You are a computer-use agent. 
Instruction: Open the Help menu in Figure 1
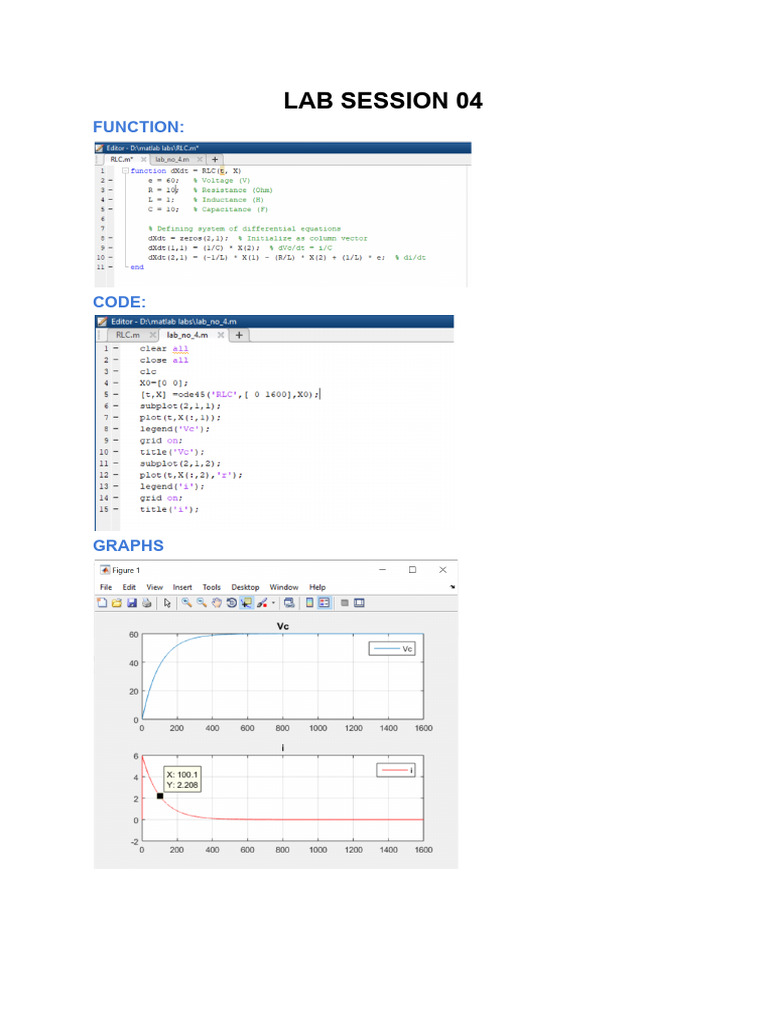(317, 587)
